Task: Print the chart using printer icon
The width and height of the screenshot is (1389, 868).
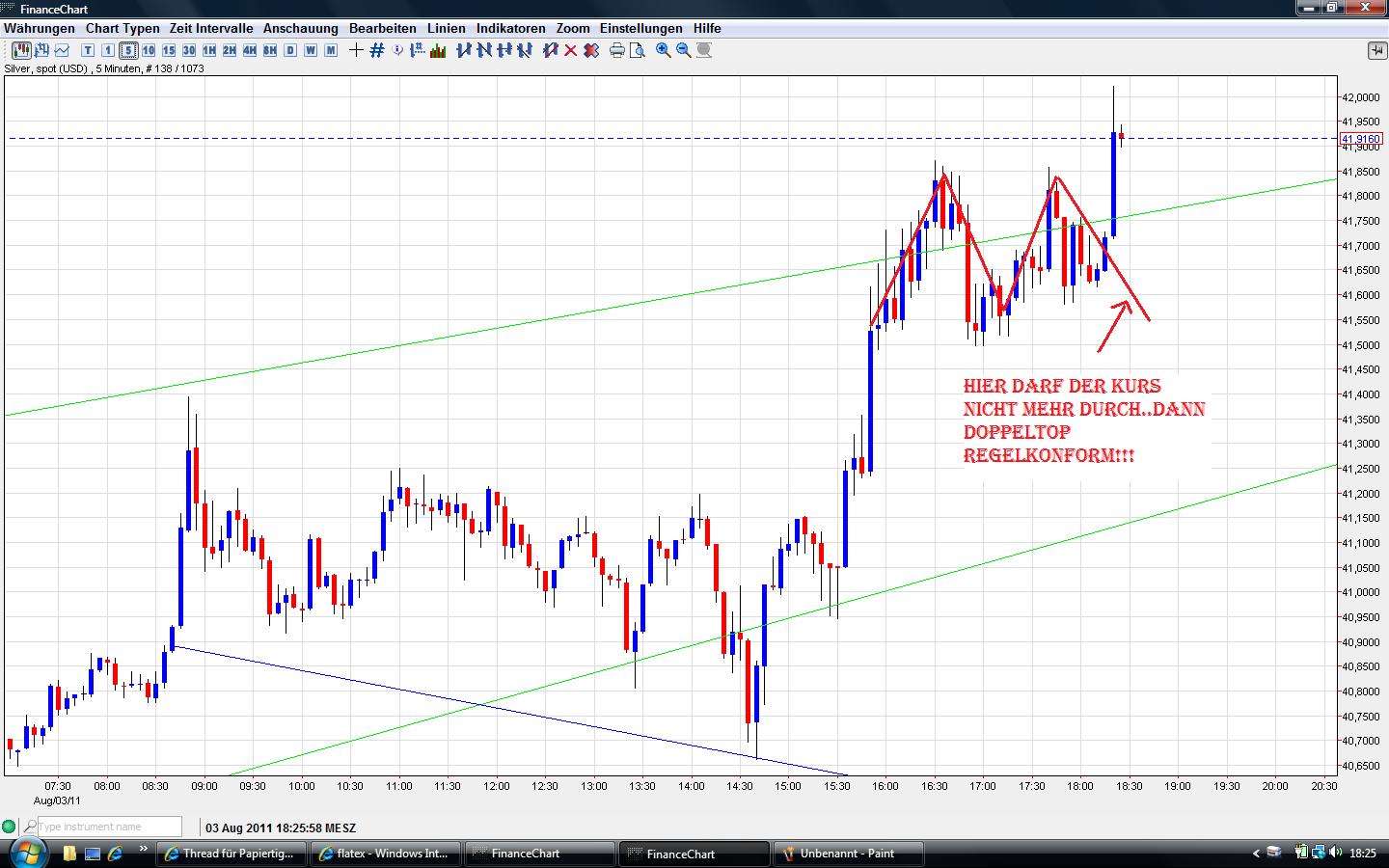Action: click(x=617, y=50)
